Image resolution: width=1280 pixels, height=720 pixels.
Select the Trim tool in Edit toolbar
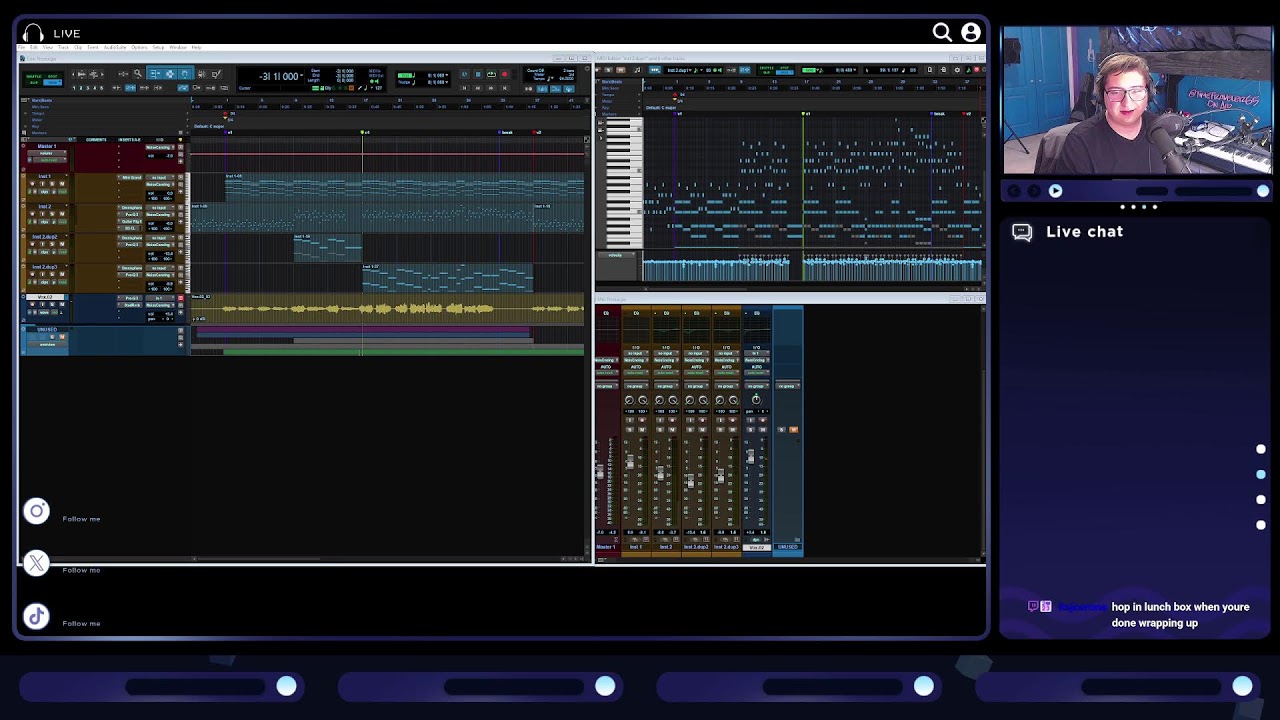click(156, 74)
